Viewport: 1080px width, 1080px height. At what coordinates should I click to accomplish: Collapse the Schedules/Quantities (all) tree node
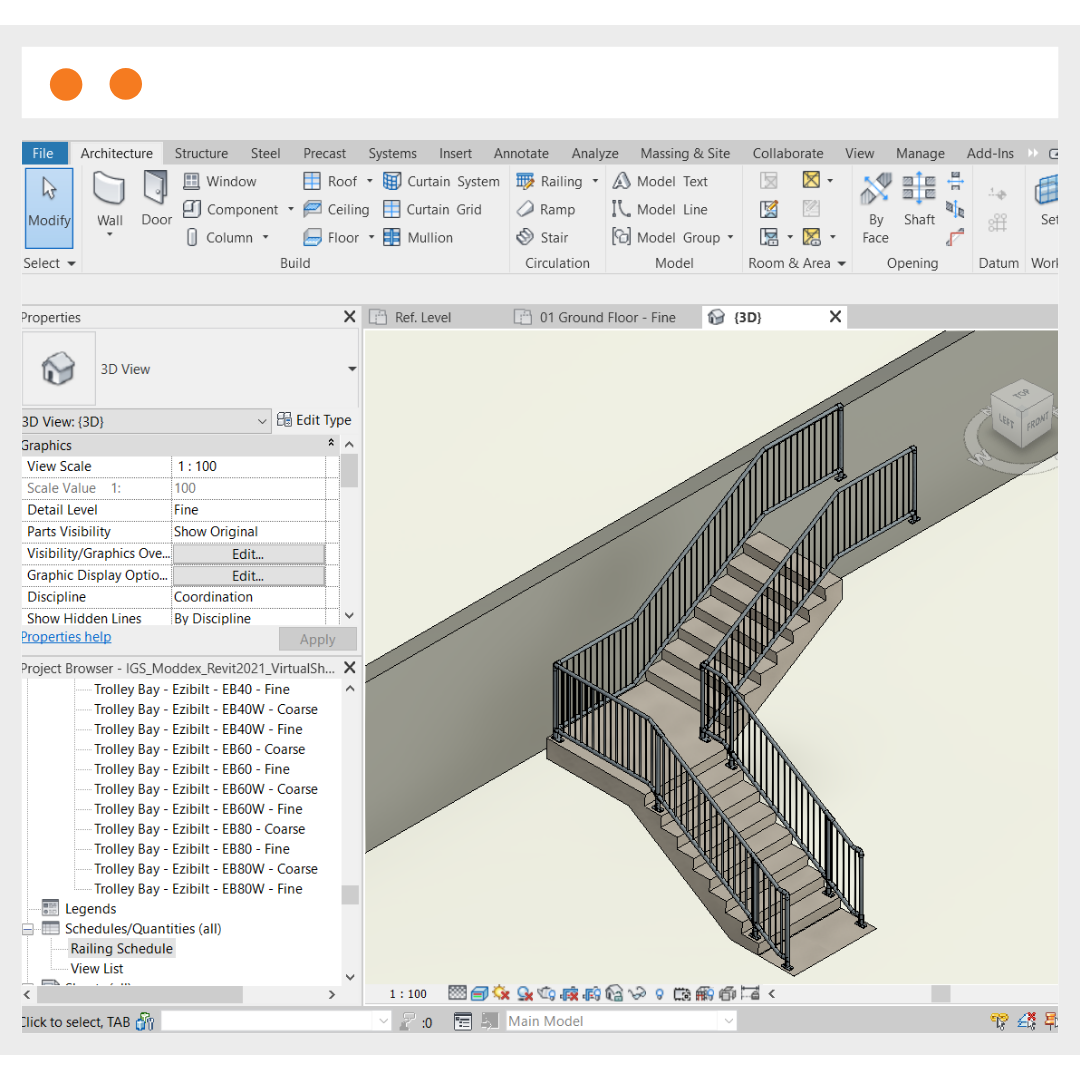click(x=28, y=929)
